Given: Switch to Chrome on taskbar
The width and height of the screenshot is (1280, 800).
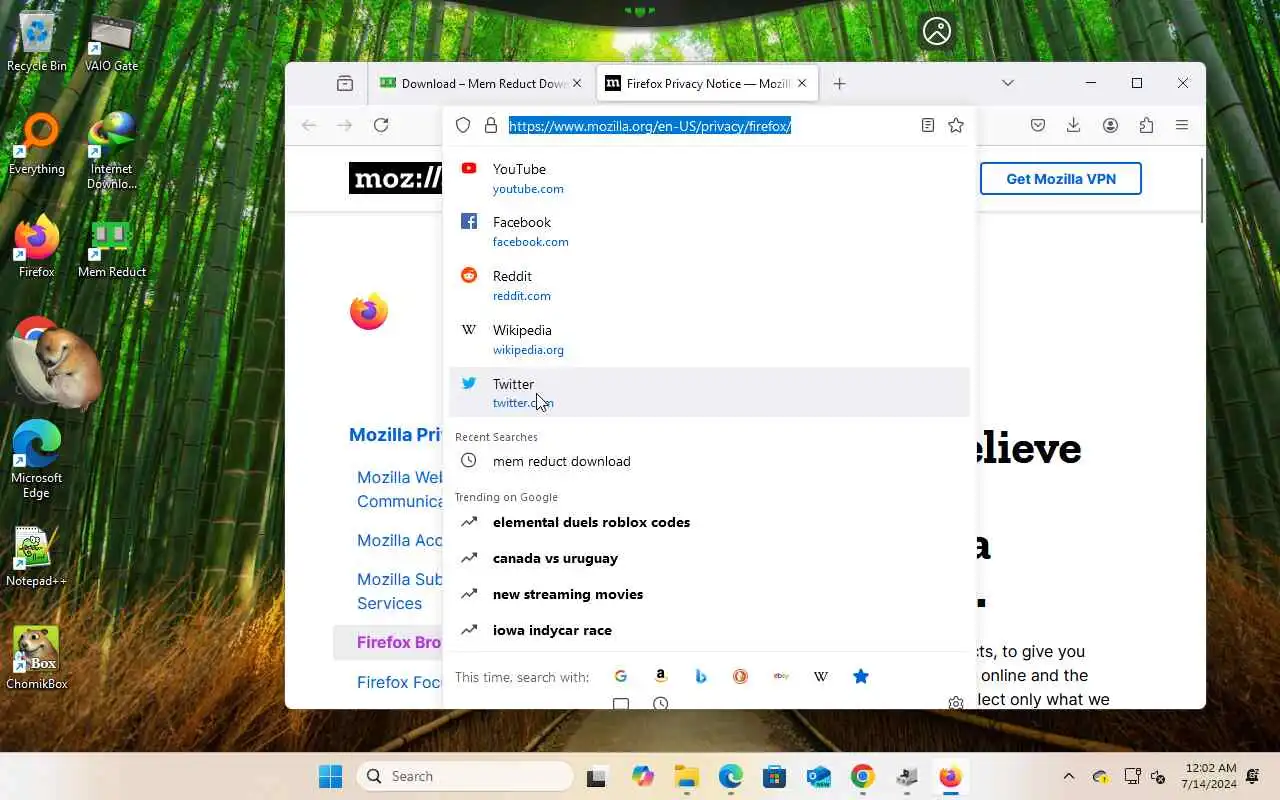Looking at the screenshot, I should pyautogui.click(x=862, y=776).
